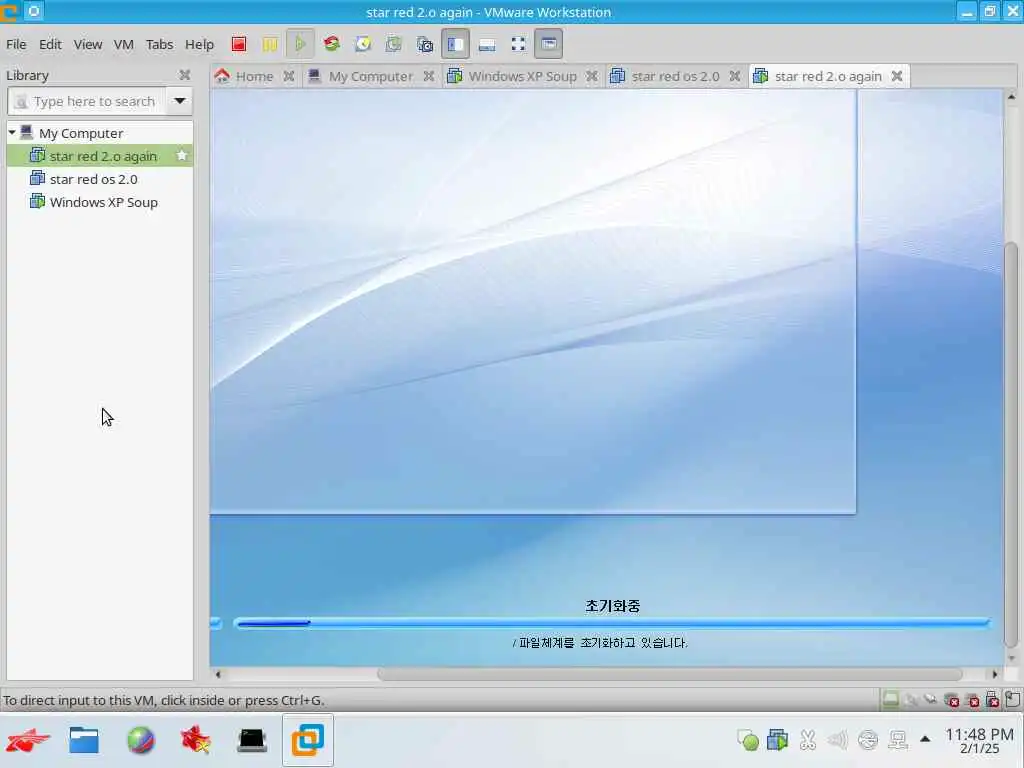Click the right arrow of horizontal scrollbar
1024x768 pixels.
click(x=995, y=675)
